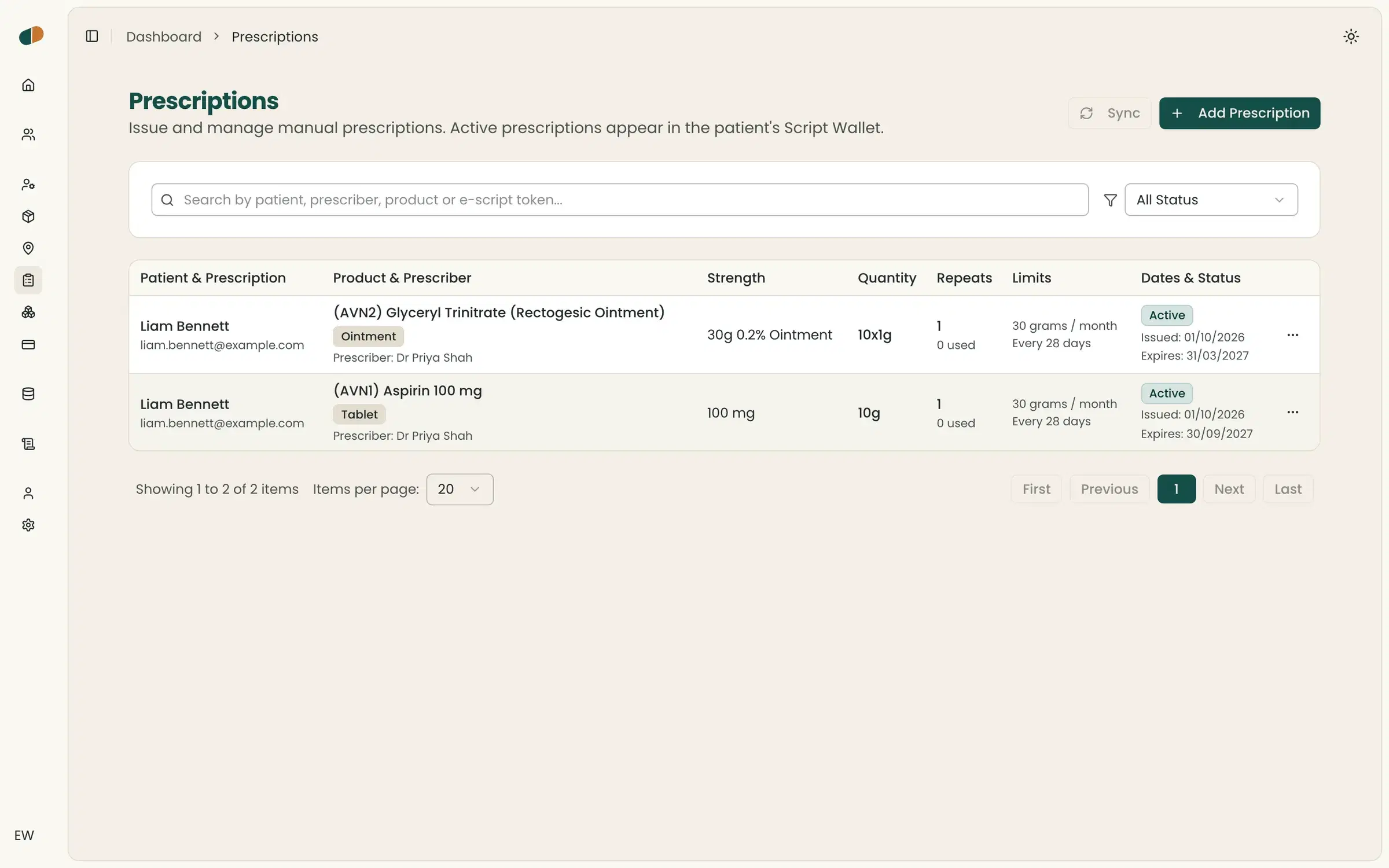
Task: Open the Home icon in sidebar
Action: pyautogui.click(x=28, y=85)
